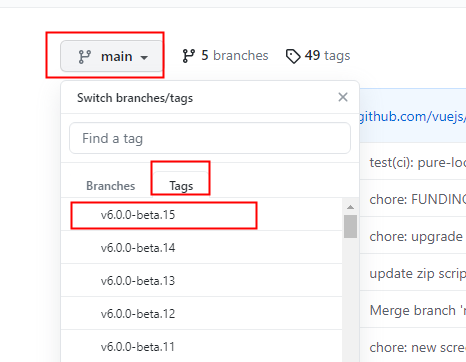Image resolution: width=466 pixels, height=362 pixels.
Task: Select tag v6.0.0-beta.12
Action: [202, 313]
